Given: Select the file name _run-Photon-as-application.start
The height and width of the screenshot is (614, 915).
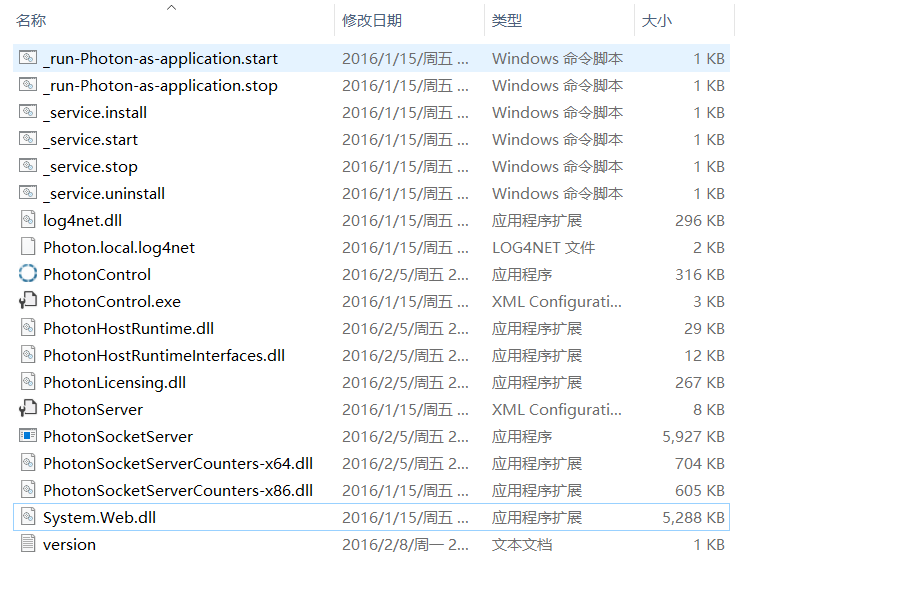Looking at the screenshot, I should (x=160, y=58).
